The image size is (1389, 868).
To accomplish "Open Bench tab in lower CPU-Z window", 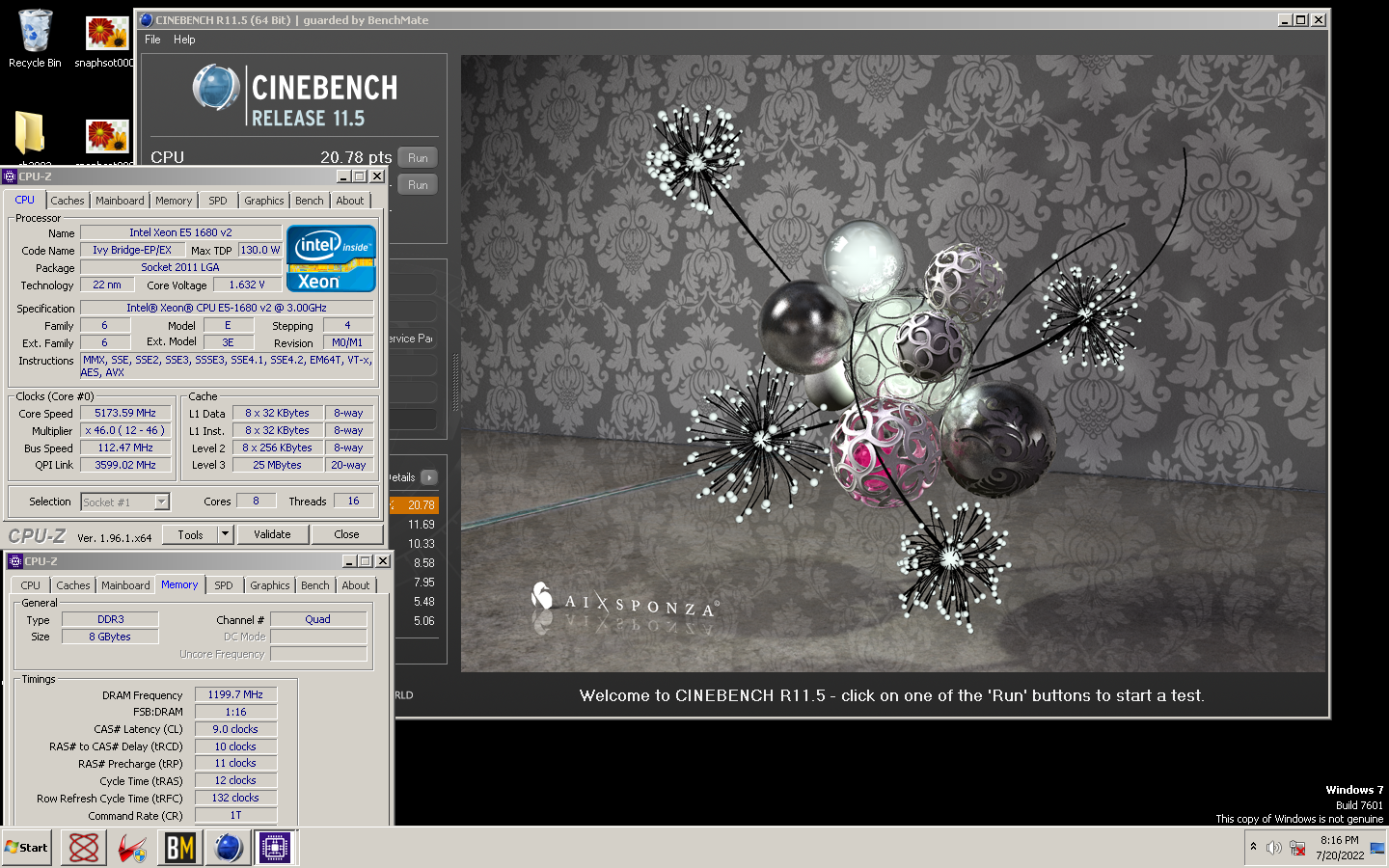I will [x=315, y=585].
